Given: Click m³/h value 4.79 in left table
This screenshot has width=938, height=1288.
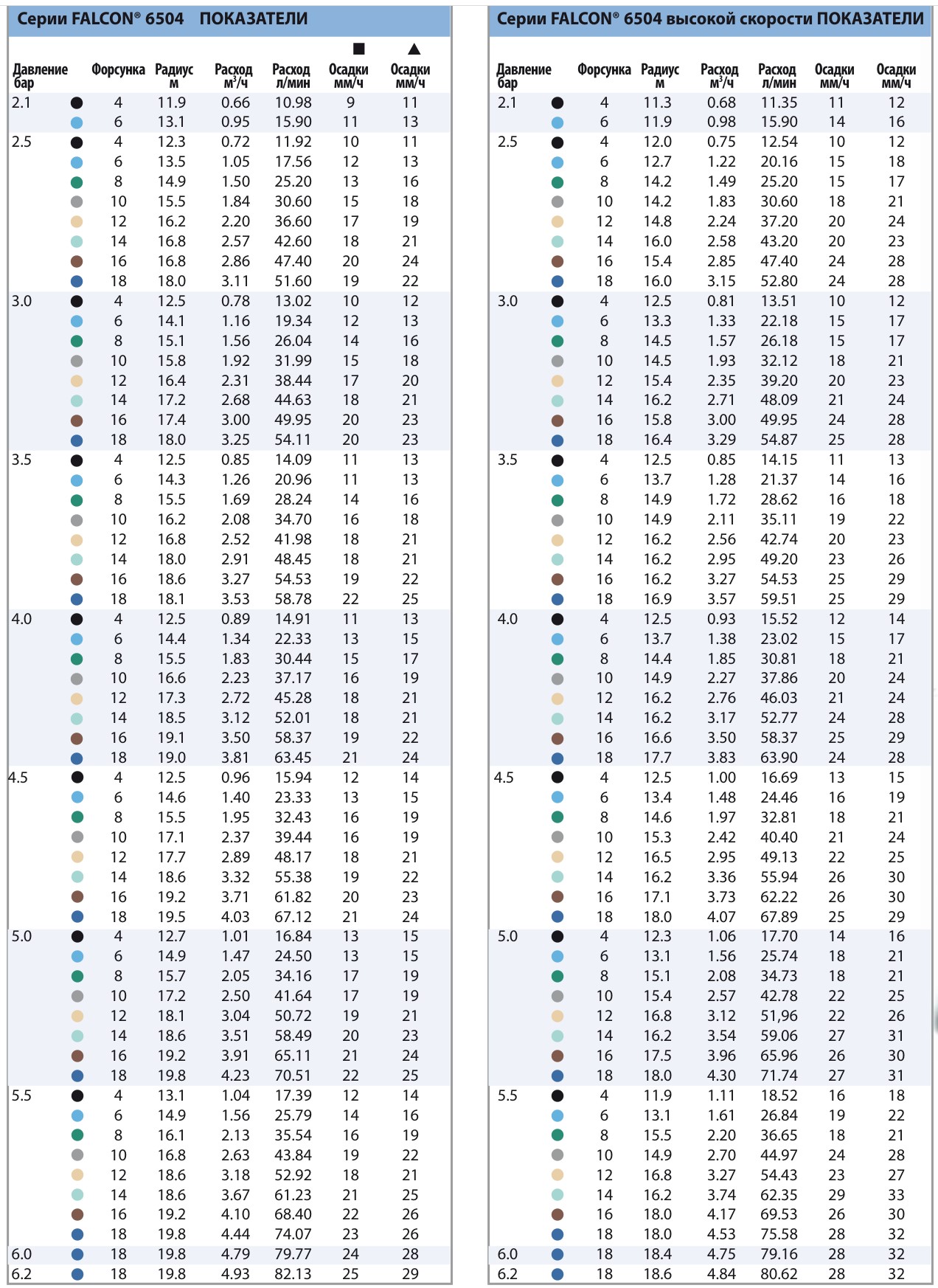Looking at the screenshot, I should coord(236,1254).
